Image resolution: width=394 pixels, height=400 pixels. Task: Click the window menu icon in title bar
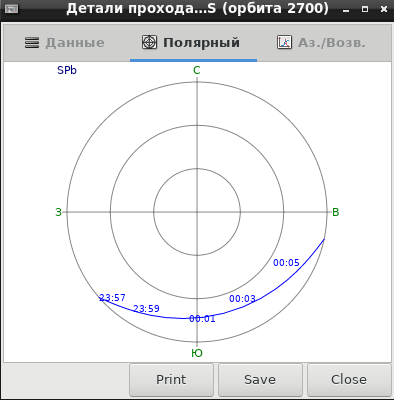click(12, 9)
